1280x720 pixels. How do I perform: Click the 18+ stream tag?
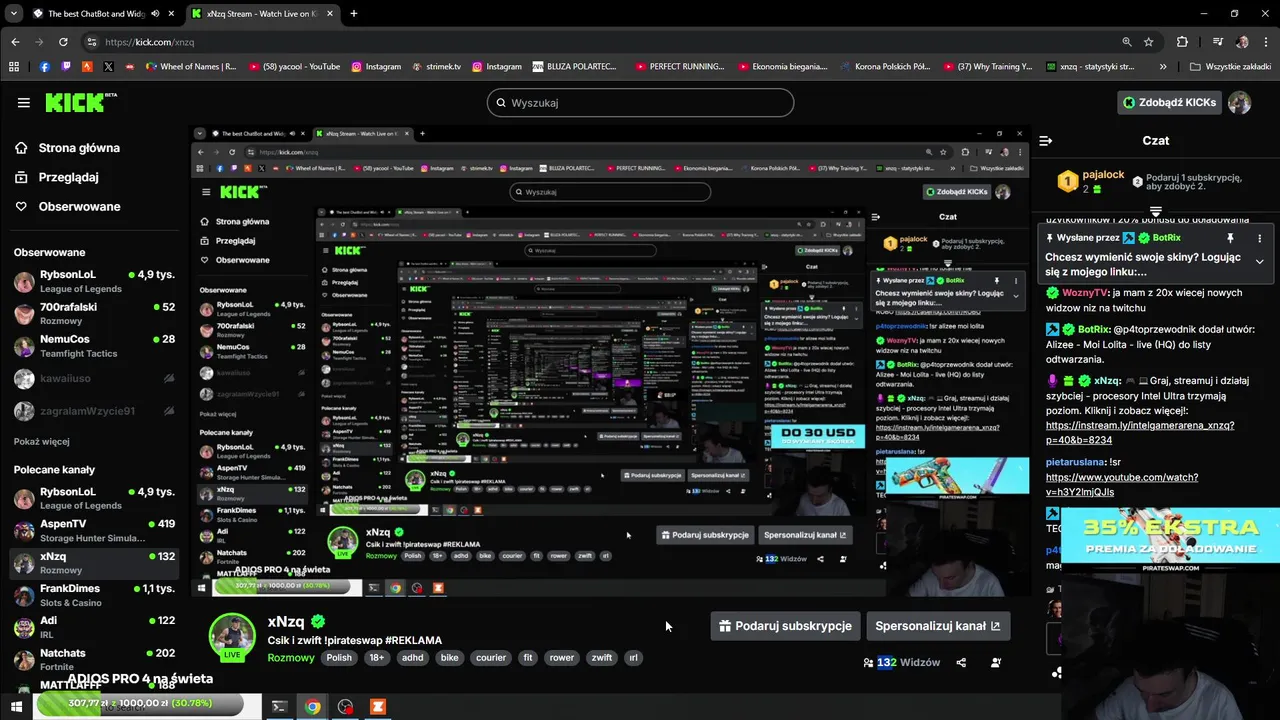(x=376, y=658)
